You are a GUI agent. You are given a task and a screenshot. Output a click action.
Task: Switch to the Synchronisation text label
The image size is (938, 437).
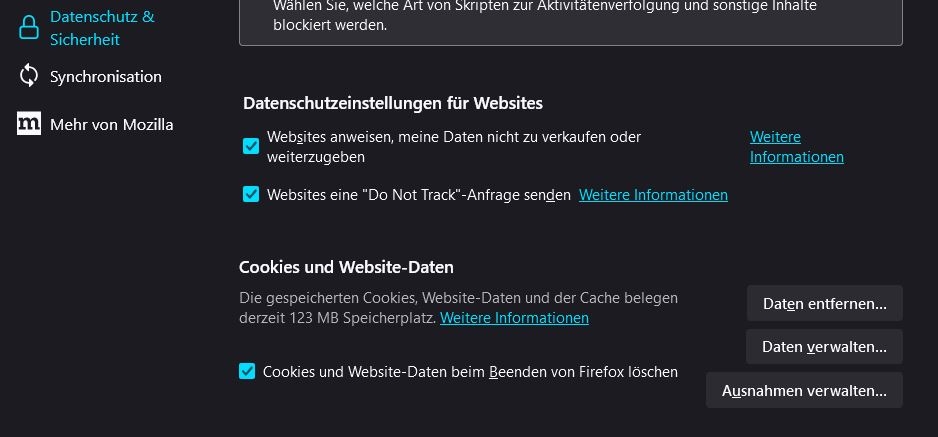coord(105,76)
